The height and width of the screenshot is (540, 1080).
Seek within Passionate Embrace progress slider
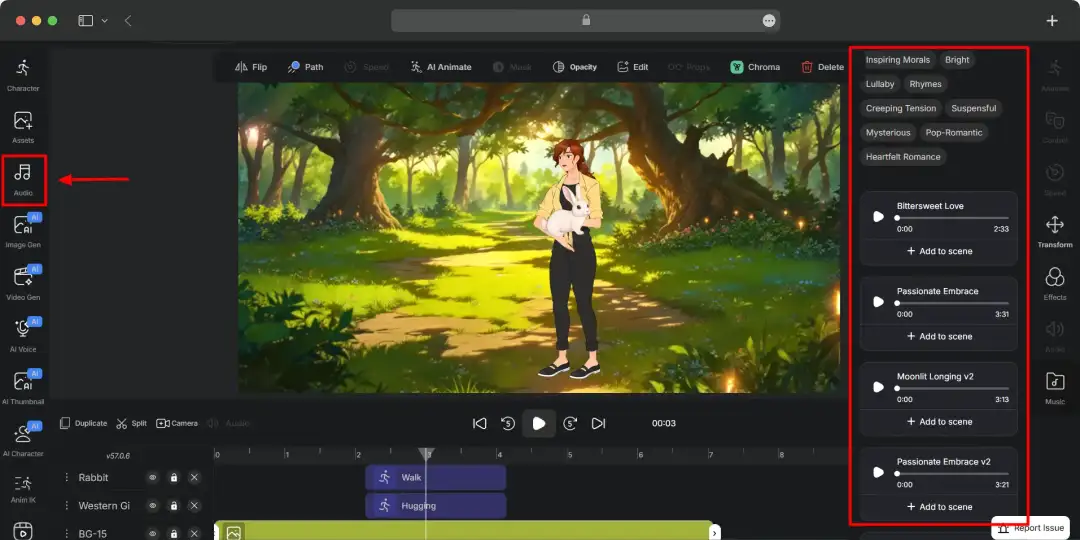pyautogui.click(x=953, y=303)
